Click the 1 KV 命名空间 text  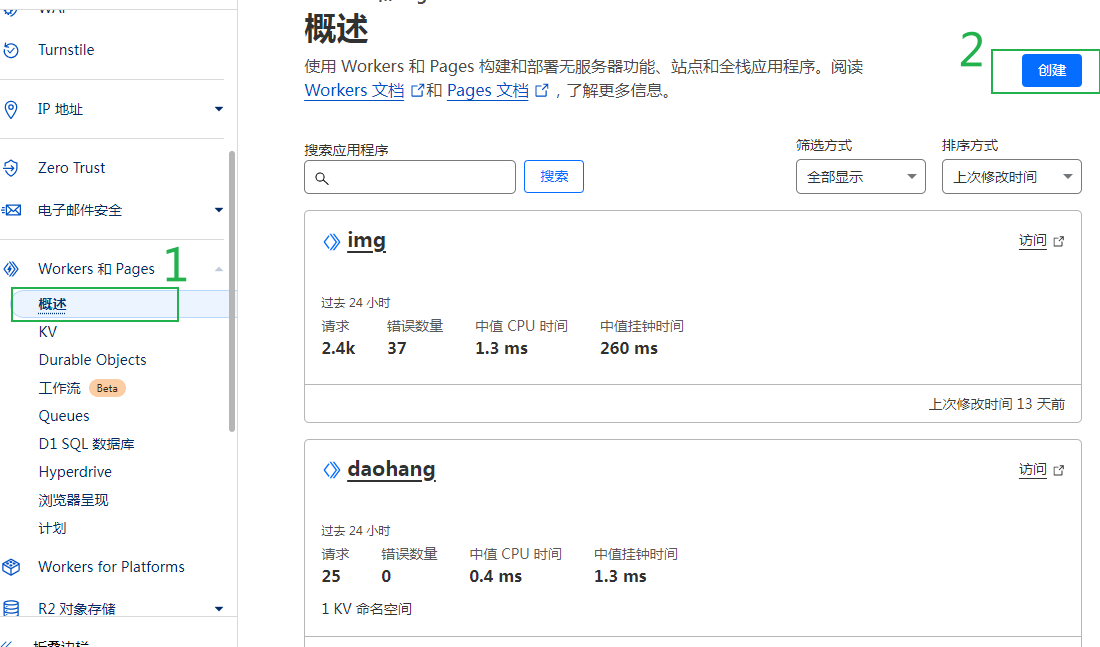coord(366,608)
